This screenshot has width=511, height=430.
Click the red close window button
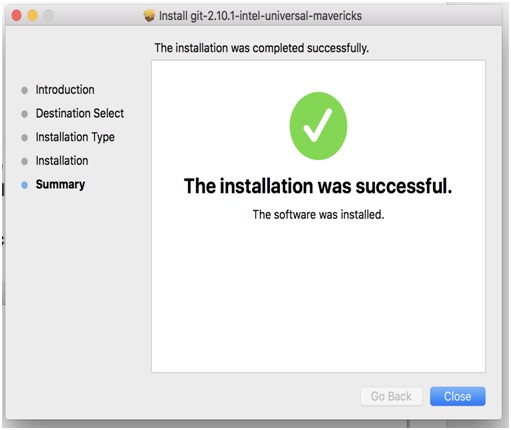tap(16, 15)
